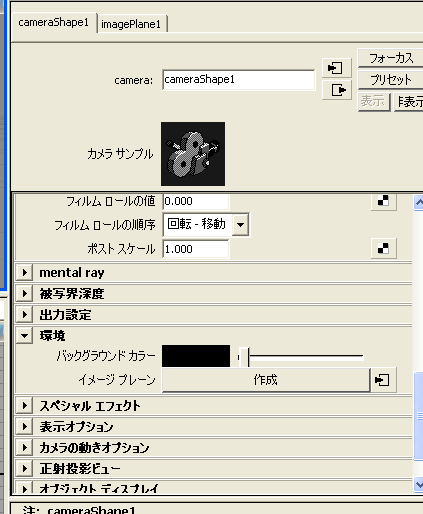Click the output connection icon below input icon
423x514 pixels.
(337, 90)
